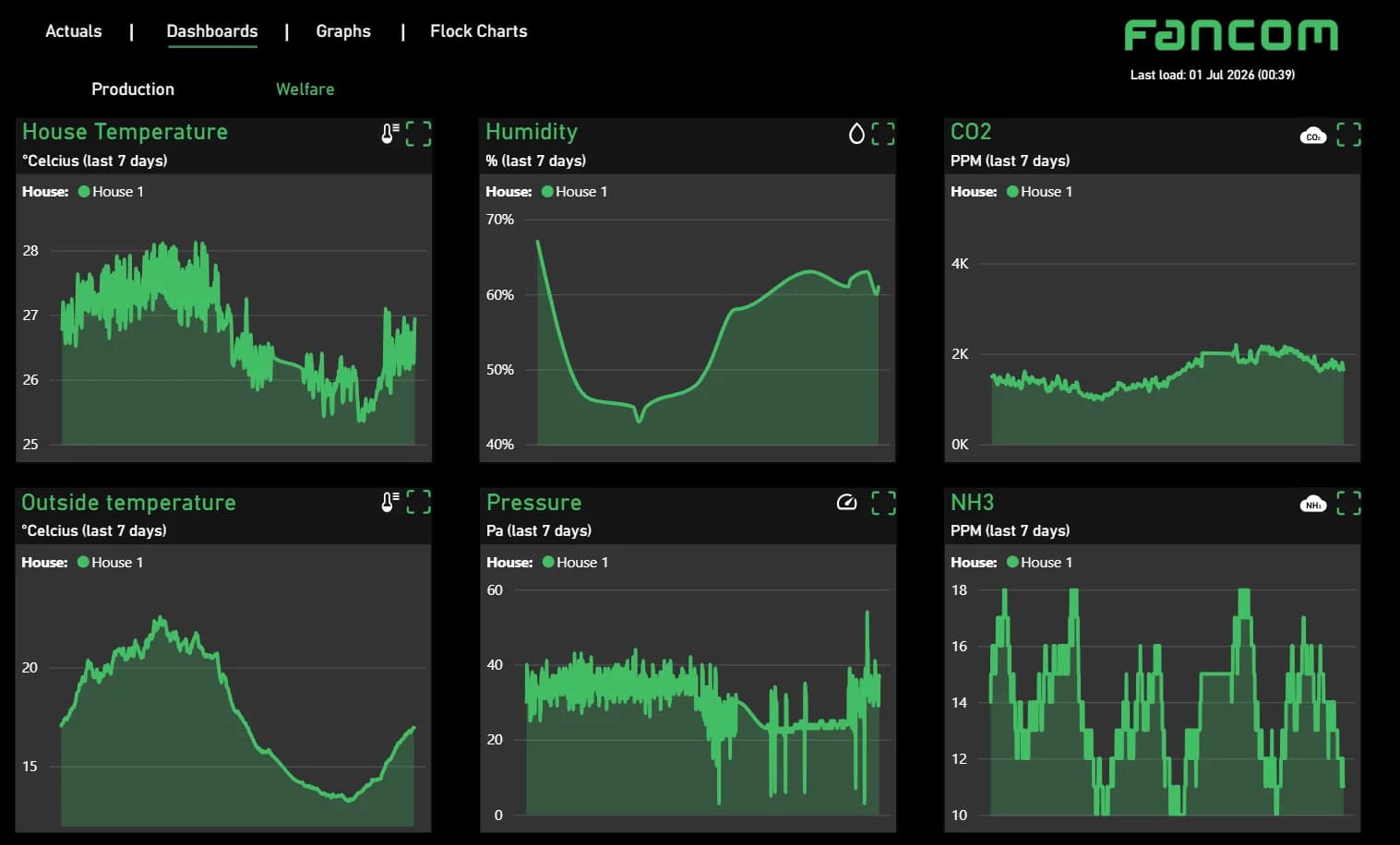Expand the Humidity chart fullscreen
1400x845 pixels.
pos(883,134)
